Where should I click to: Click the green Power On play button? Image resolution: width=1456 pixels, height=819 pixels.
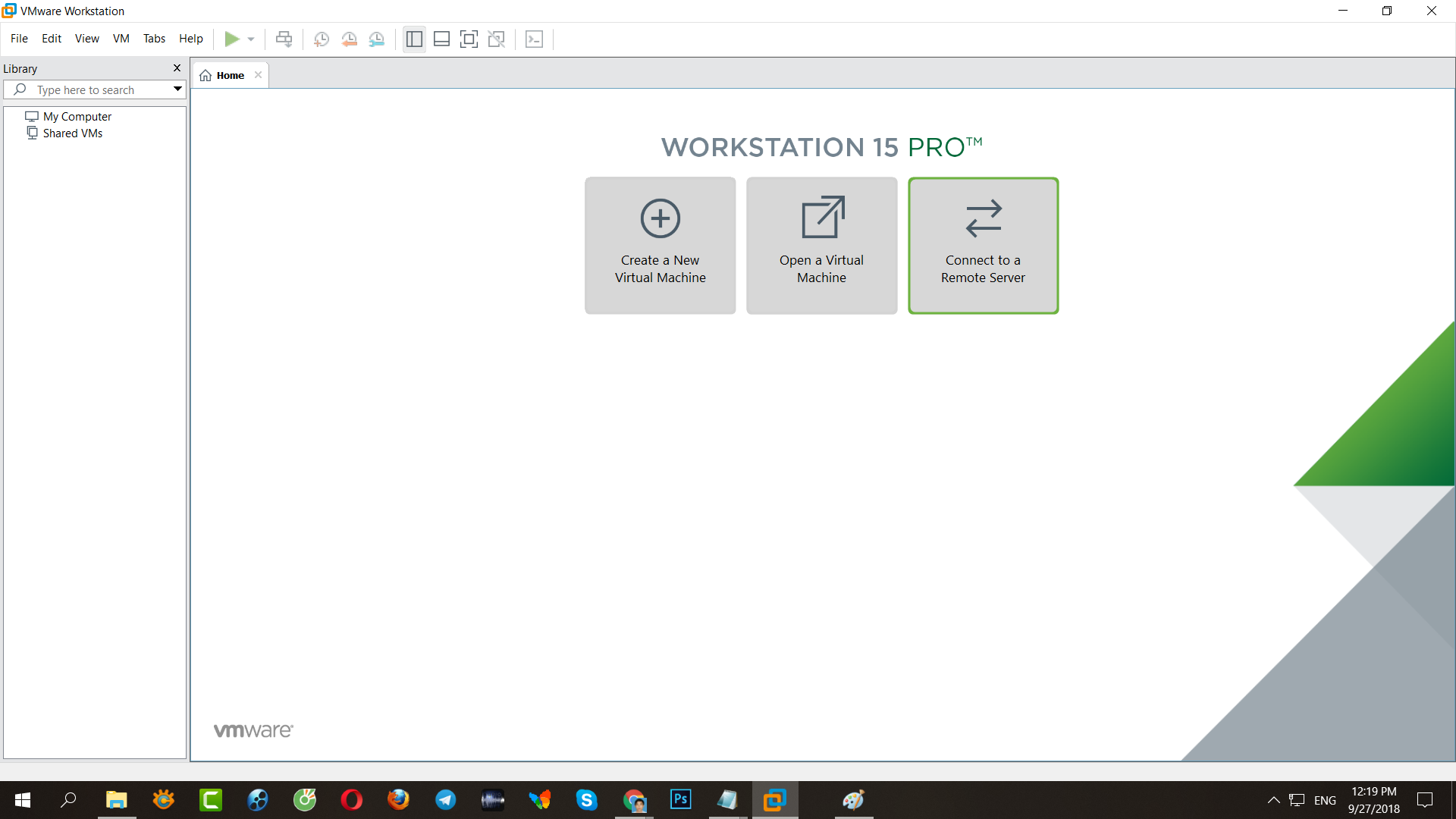tap(232, 39)
